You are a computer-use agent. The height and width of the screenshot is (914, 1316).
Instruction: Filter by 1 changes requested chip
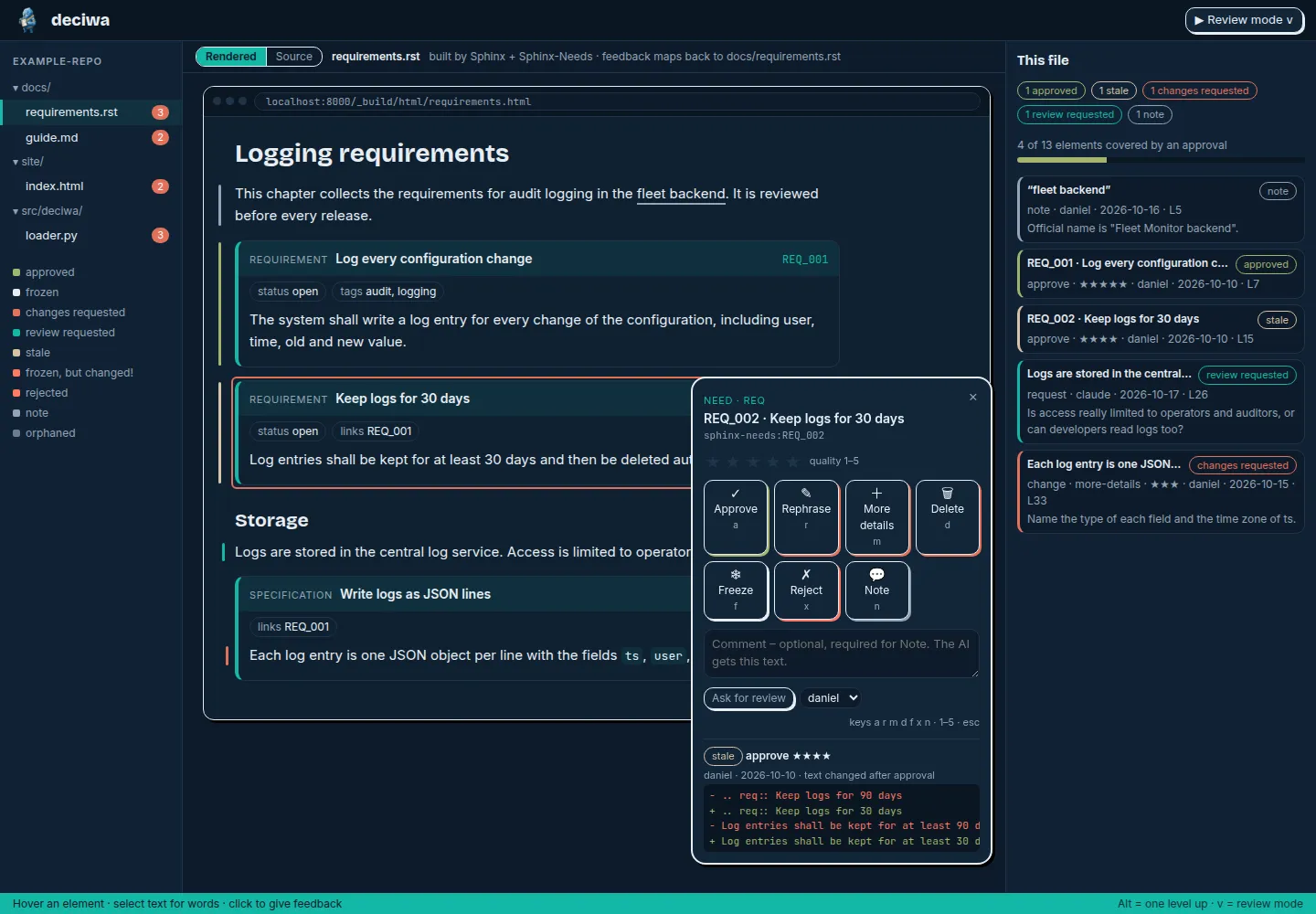coord(1200,90)
